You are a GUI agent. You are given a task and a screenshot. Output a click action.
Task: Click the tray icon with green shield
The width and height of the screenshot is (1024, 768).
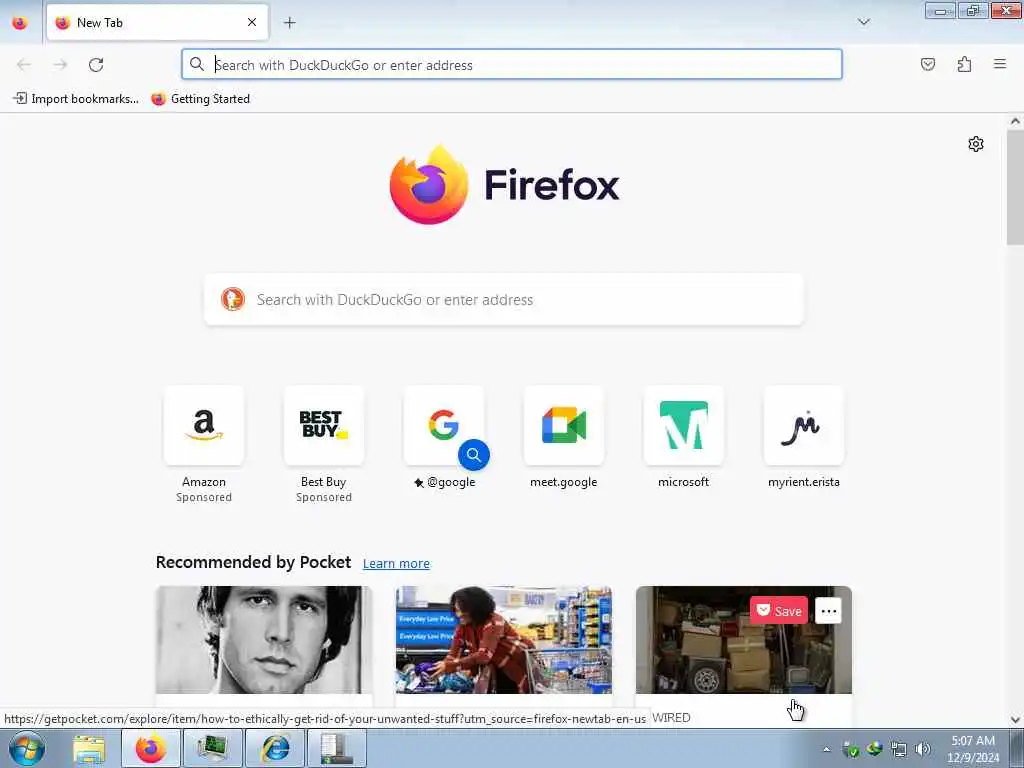(851, 749)
